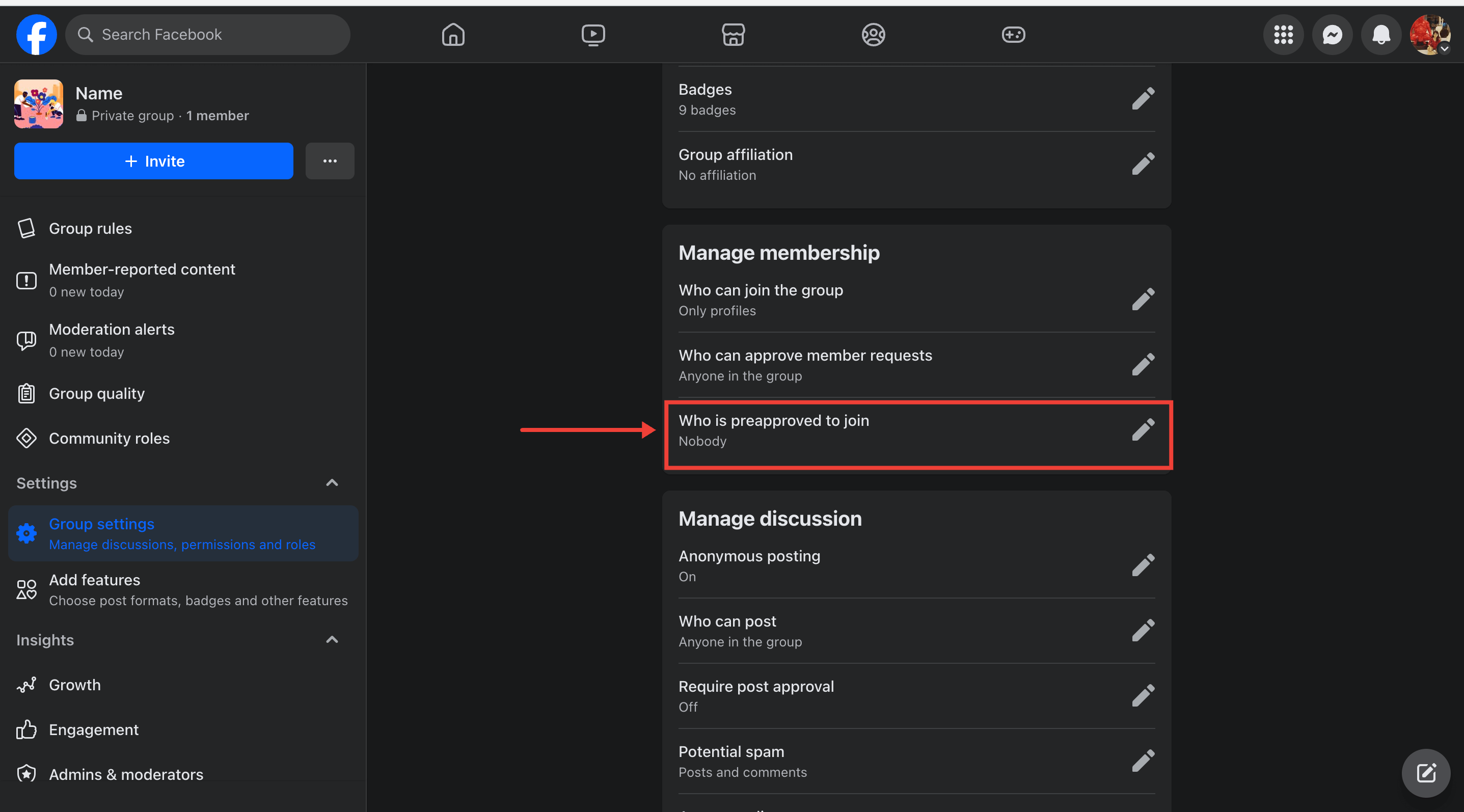
Task: Click the Gaming icon in navbar
Action: pos(1012,34)
